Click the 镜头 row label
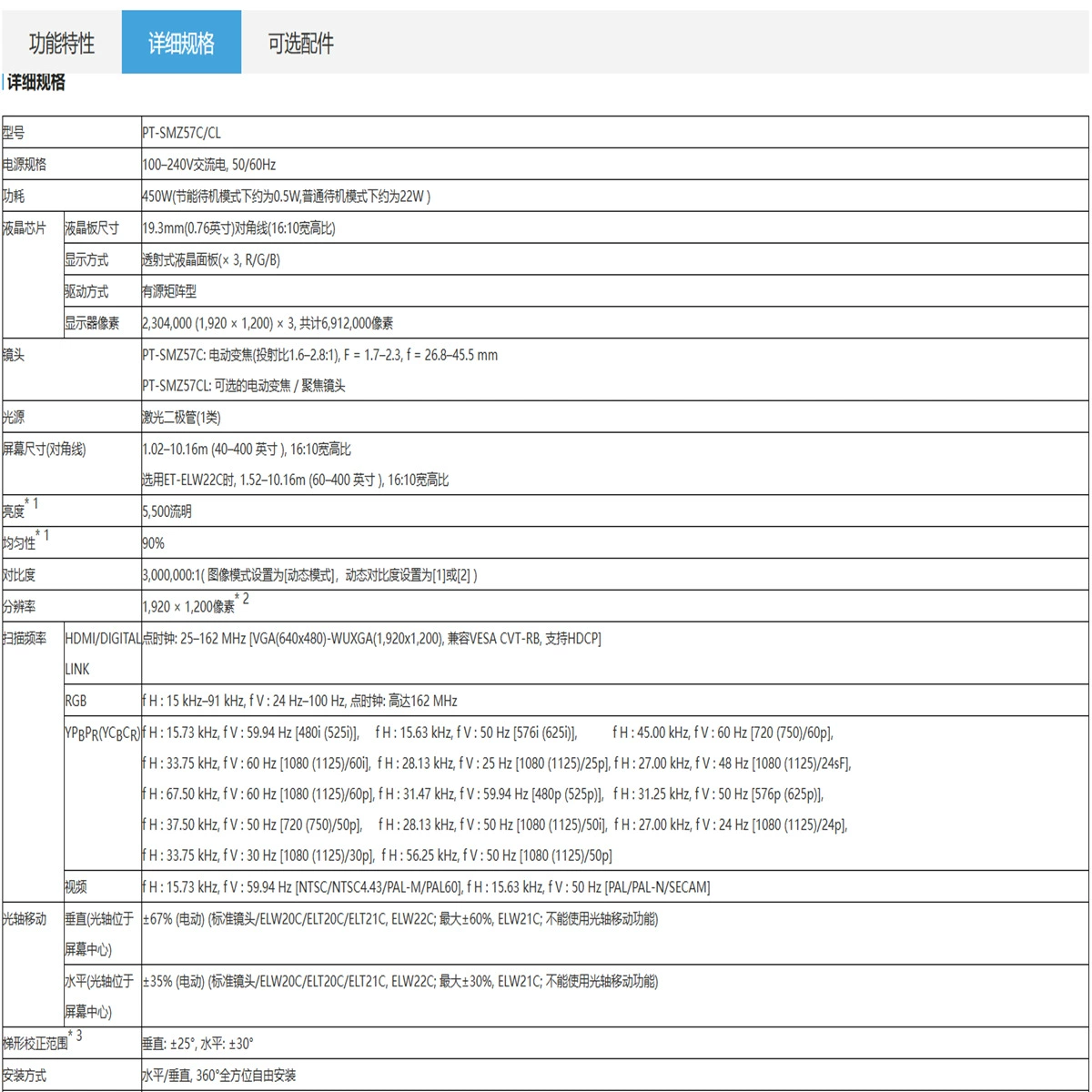 tap(14, 356)
